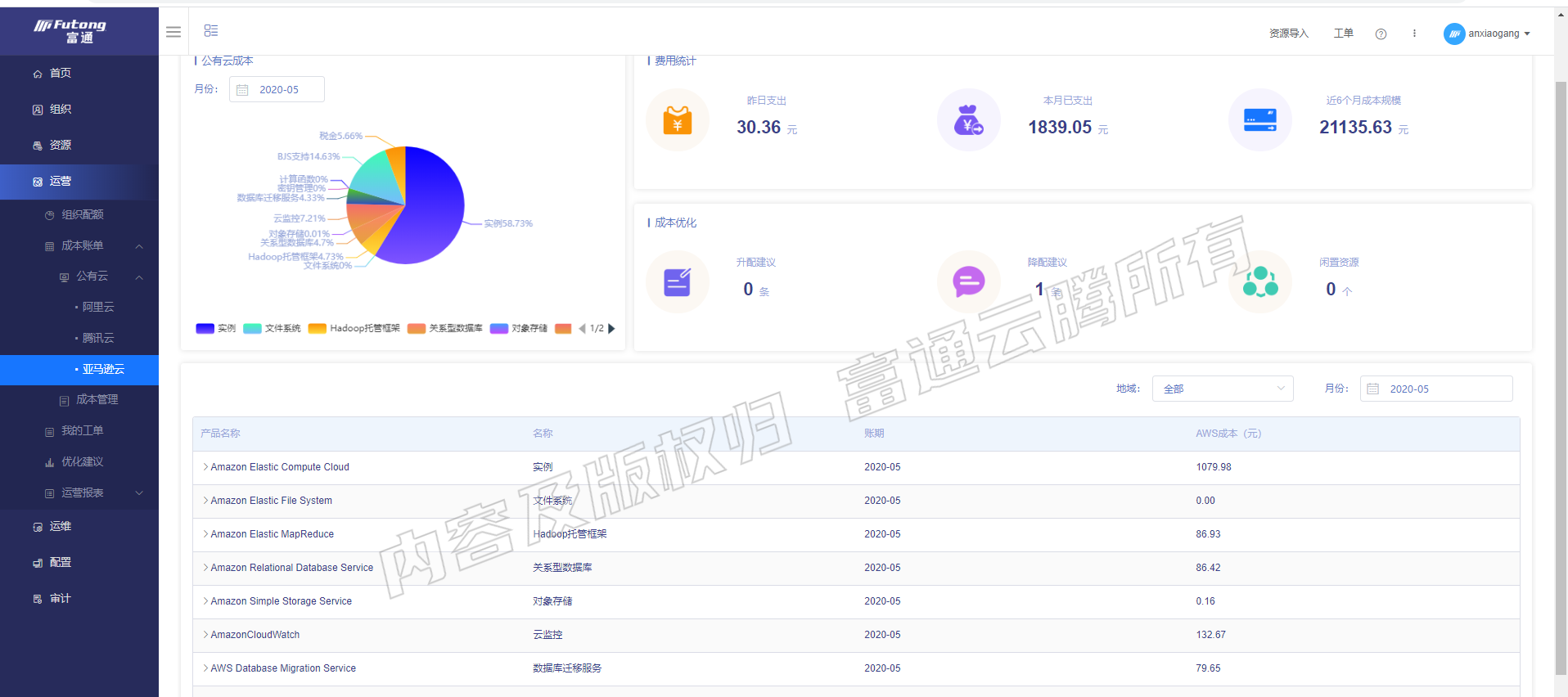This screenshot has width=1568, height=697.
Task: Click the list-view icon in top bar
Action: click(x=211, y=30)
